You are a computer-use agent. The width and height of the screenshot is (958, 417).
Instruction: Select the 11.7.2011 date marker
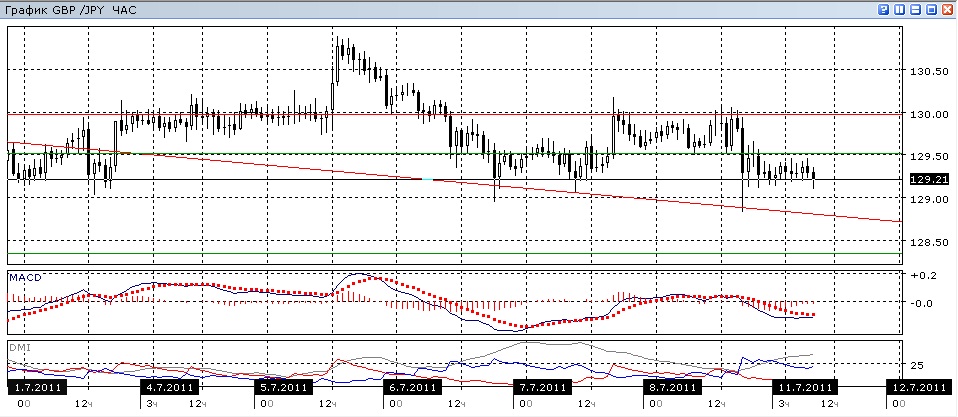coord(803,387)
